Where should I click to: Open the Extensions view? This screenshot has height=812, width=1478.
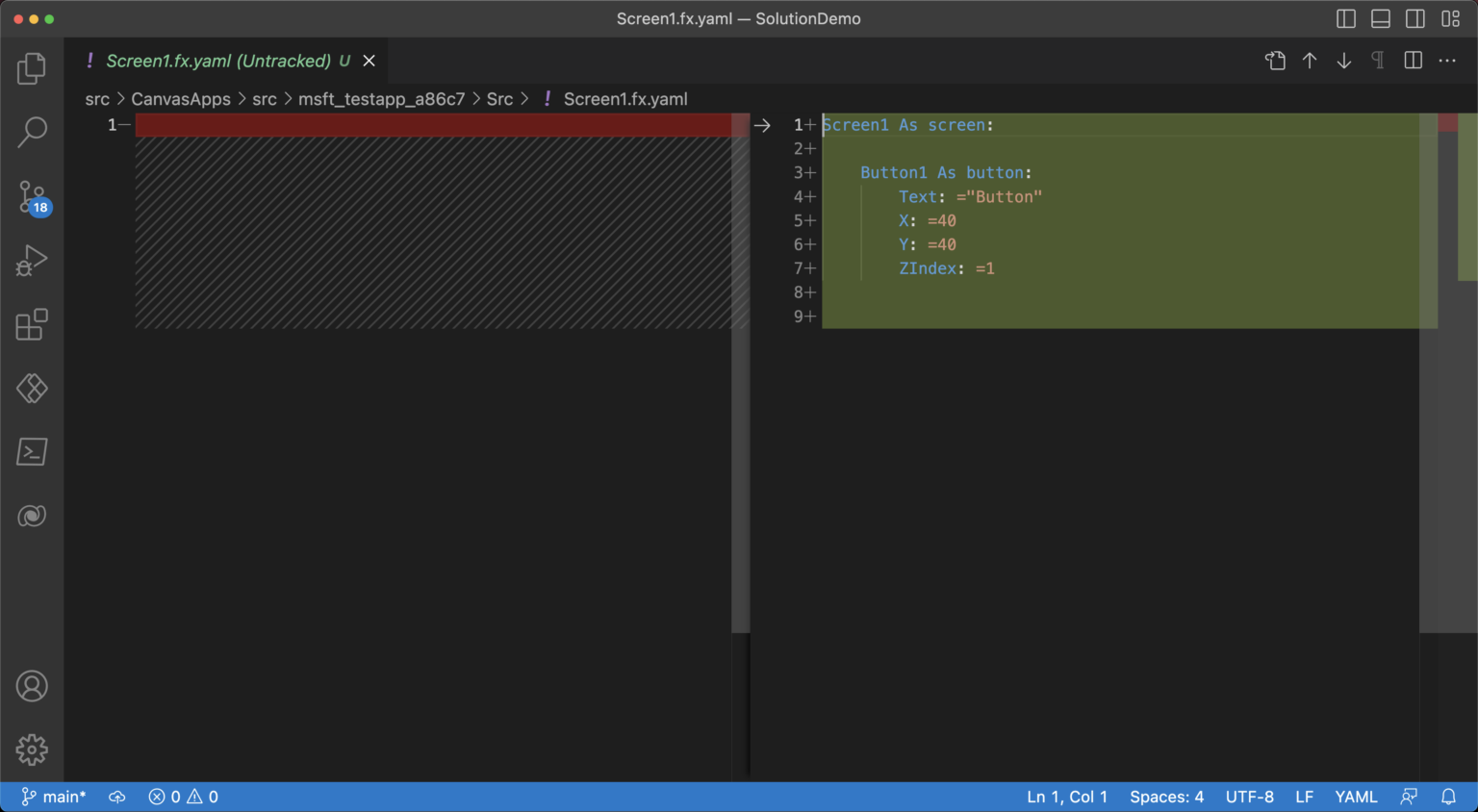click(x=32, y=324)
